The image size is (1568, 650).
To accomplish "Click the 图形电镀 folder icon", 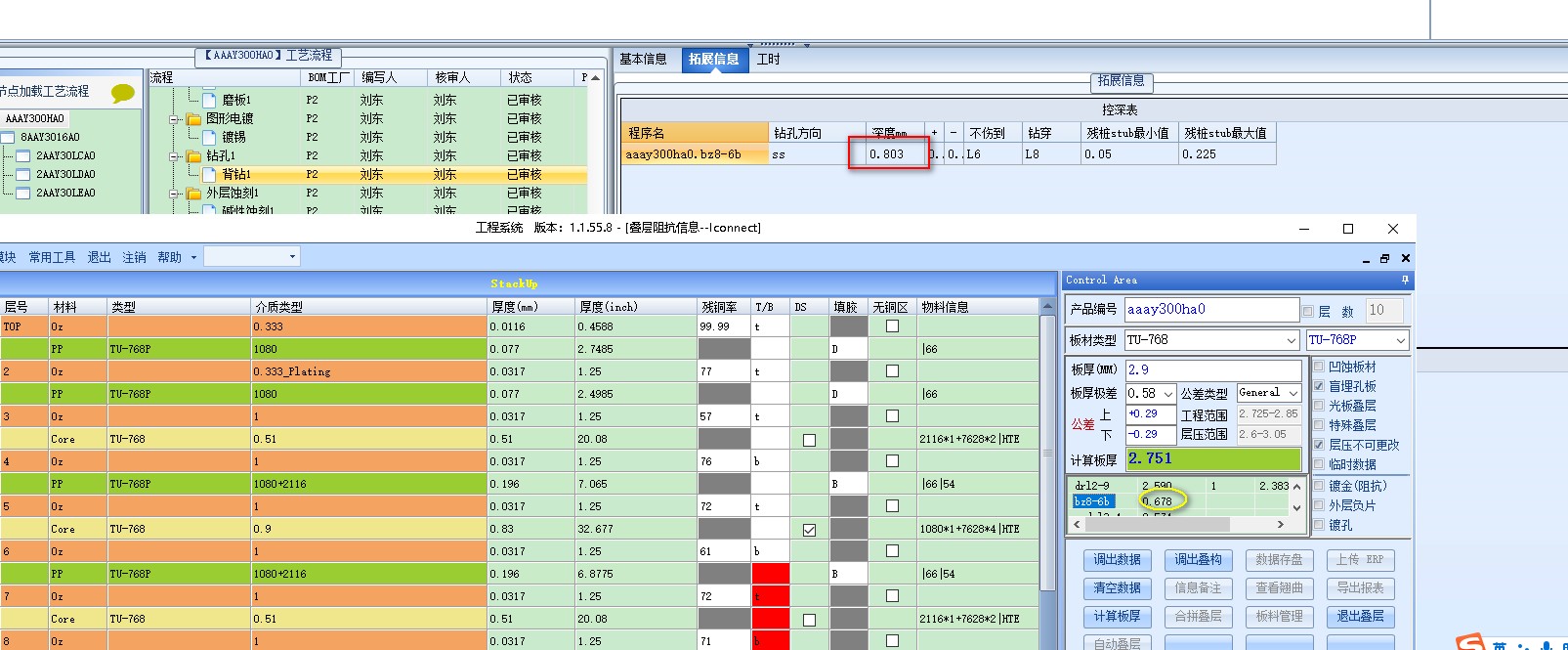I will click(193, 119).
